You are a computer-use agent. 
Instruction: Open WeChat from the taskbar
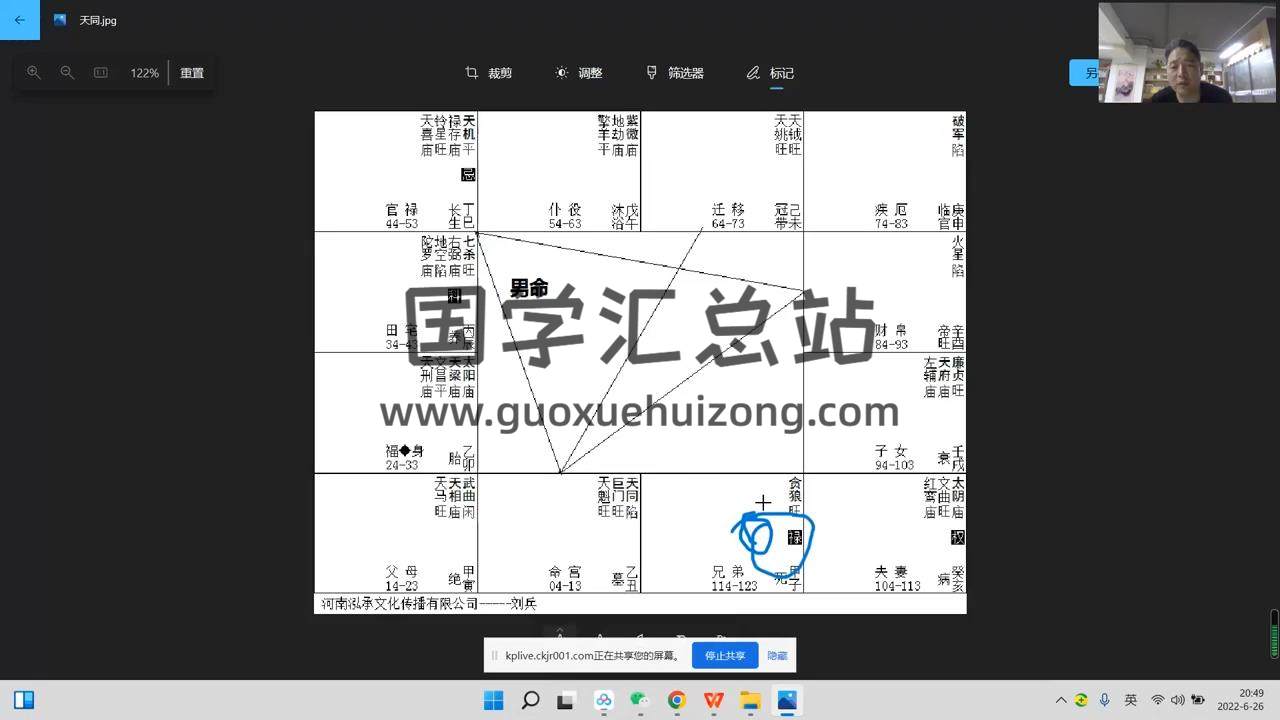click(x=640, y=700)
